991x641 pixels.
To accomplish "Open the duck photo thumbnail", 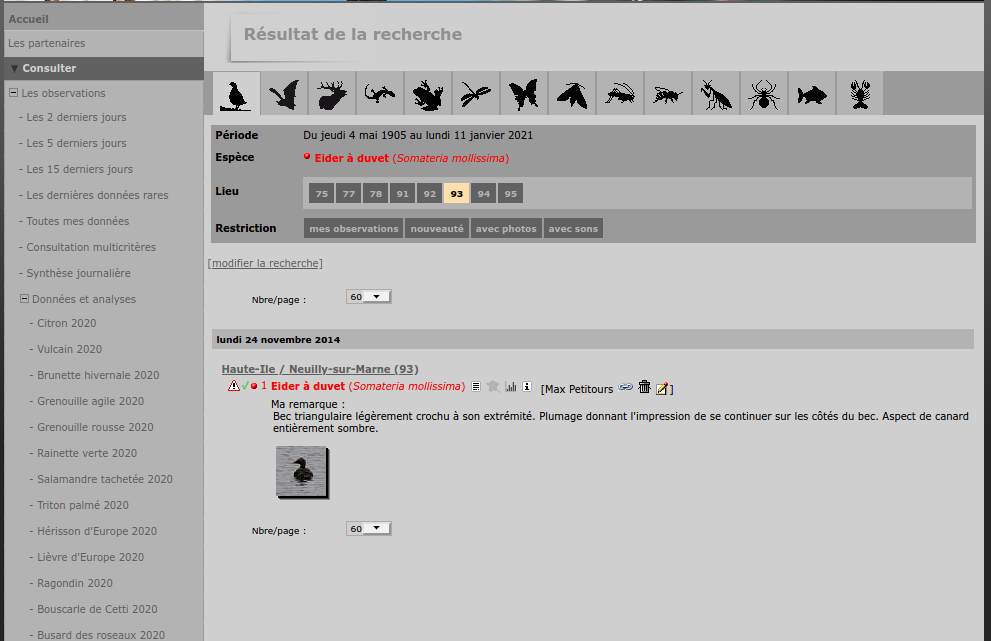I will click(x=301, y=470).
